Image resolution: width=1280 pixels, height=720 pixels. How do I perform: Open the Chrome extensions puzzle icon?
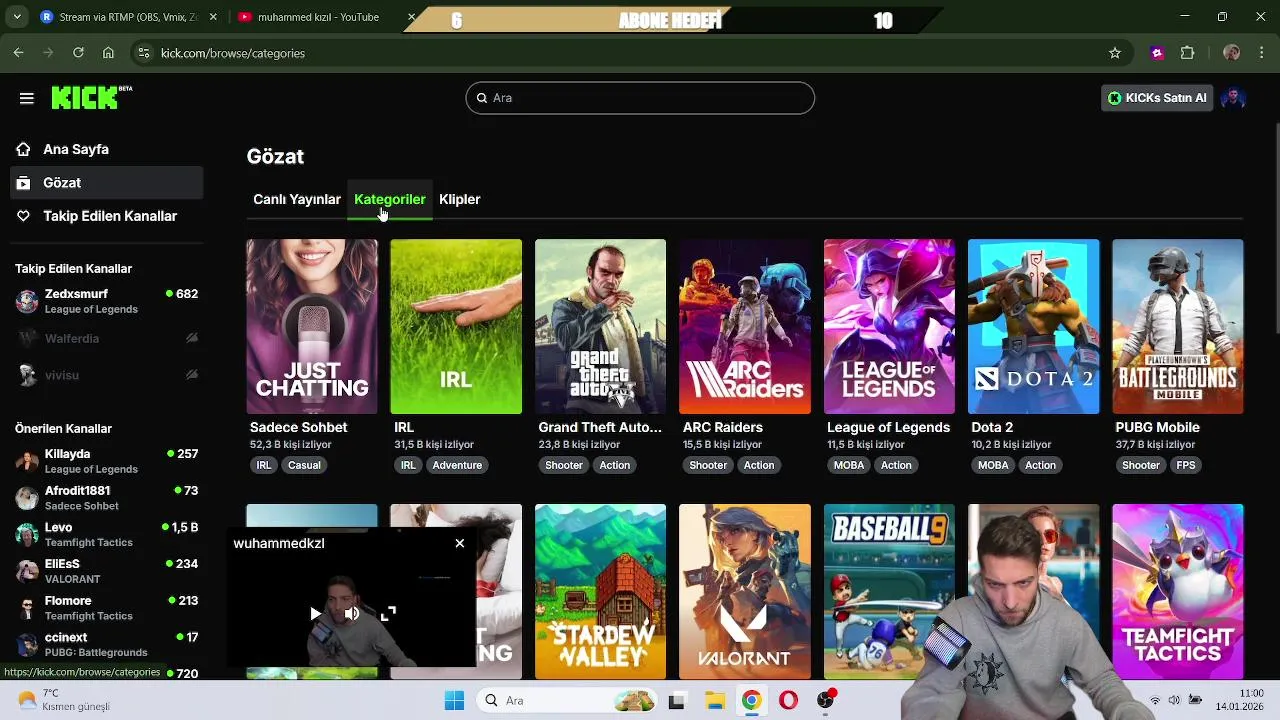[x=1188, y=53]
